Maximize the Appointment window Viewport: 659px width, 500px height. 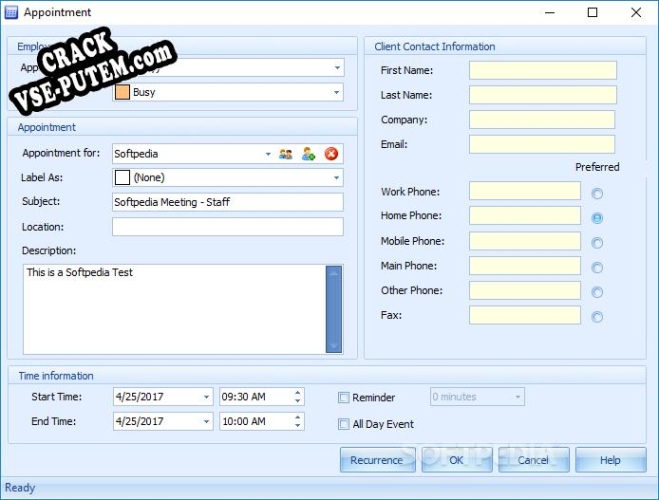click(x=592, y=13)
